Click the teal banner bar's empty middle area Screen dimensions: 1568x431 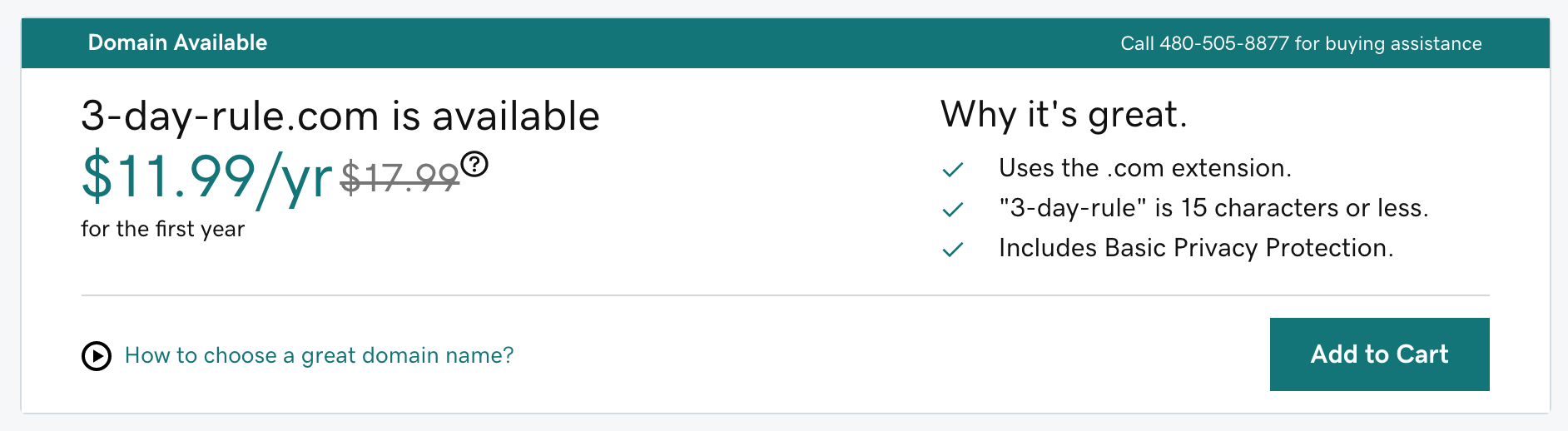tap(691, 43)
